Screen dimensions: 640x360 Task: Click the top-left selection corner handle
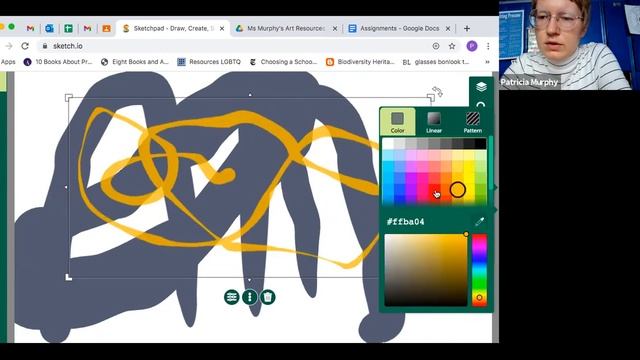(x=69, y=98)
